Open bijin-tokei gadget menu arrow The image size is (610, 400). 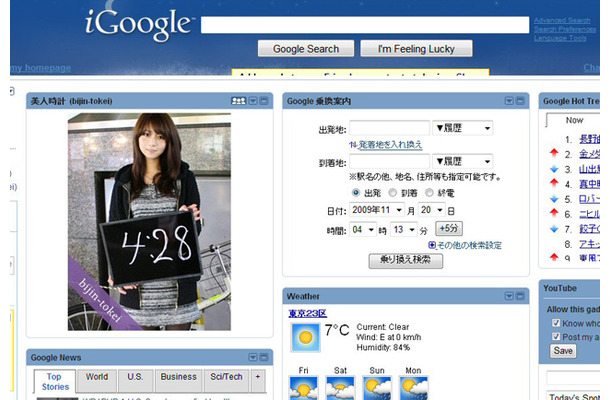(253, 101)
